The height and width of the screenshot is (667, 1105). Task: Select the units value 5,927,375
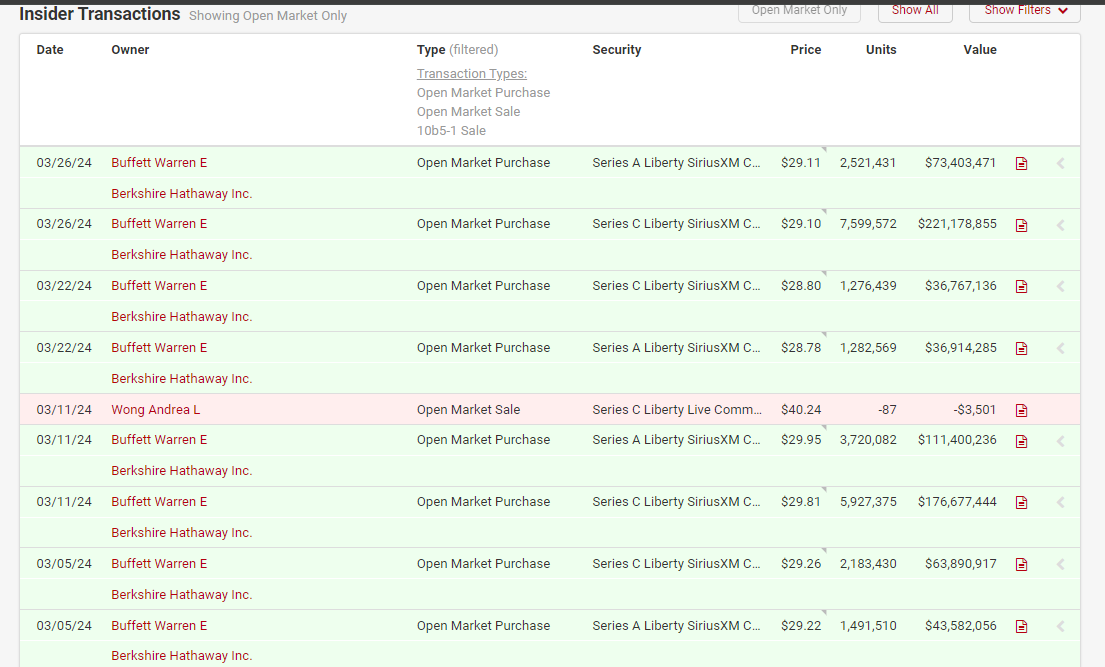[868, 501]
